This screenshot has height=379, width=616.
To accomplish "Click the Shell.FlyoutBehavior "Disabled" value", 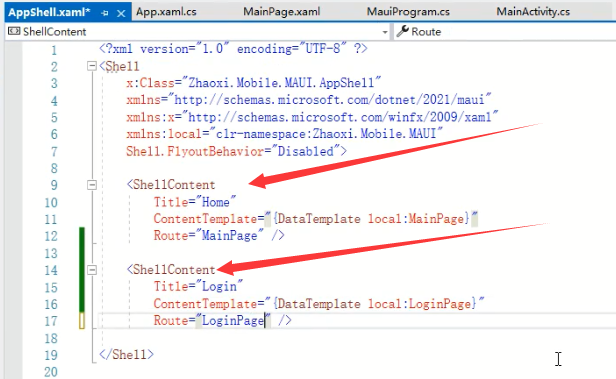I will tap(305, 151).
